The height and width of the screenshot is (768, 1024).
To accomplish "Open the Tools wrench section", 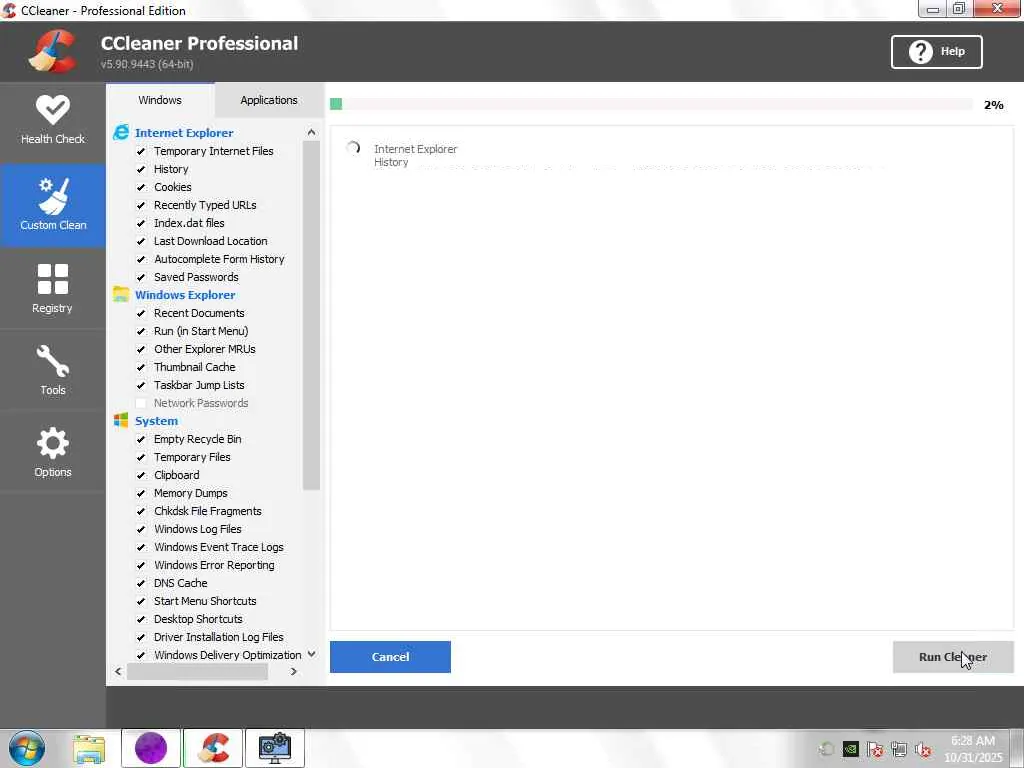I will tap(52, 370).
